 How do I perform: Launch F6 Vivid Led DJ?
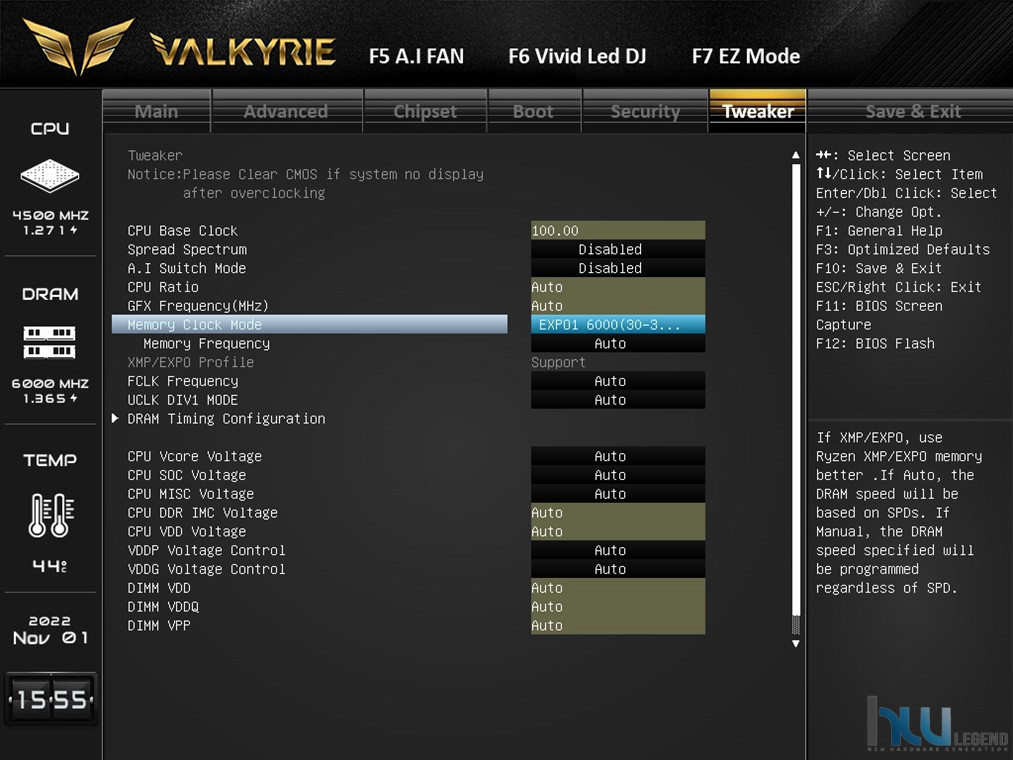tap(577, 56)
